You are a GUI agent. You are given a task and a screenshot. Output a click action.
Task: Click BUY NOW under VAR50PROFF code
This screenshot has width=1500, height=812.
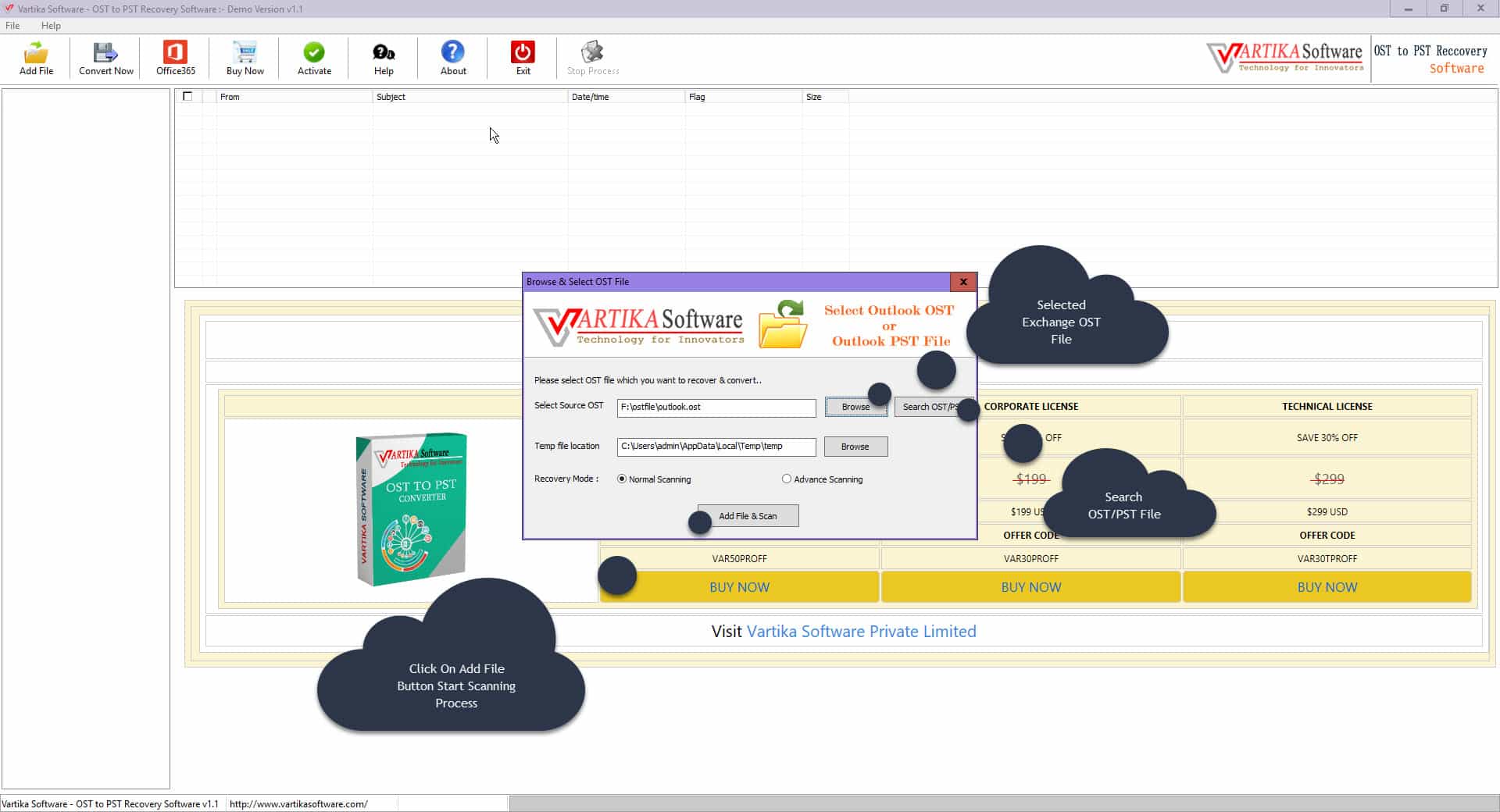click(739, 587)
